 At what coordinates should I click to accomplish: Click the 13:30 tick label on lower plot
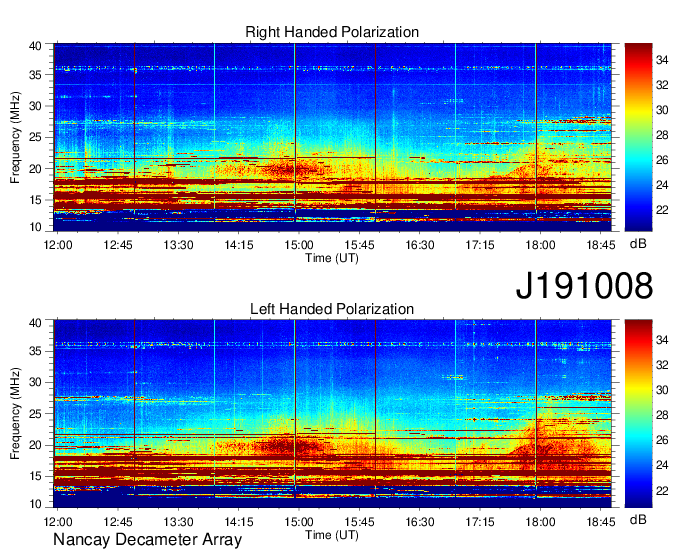click(x=178, y=522)
